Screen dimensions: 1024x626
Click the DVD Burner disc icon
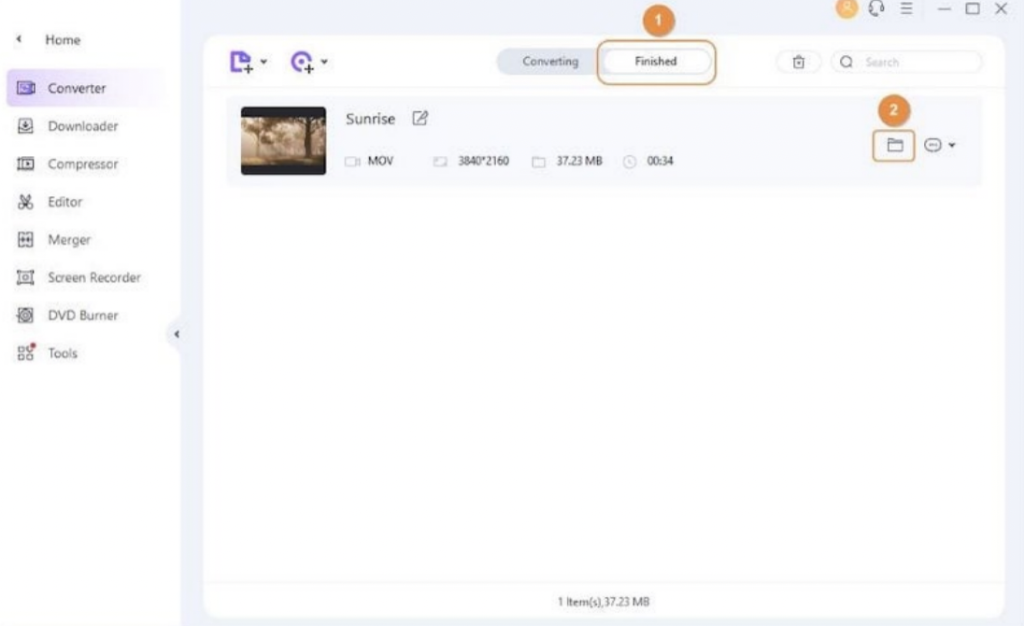coord(25,315)
